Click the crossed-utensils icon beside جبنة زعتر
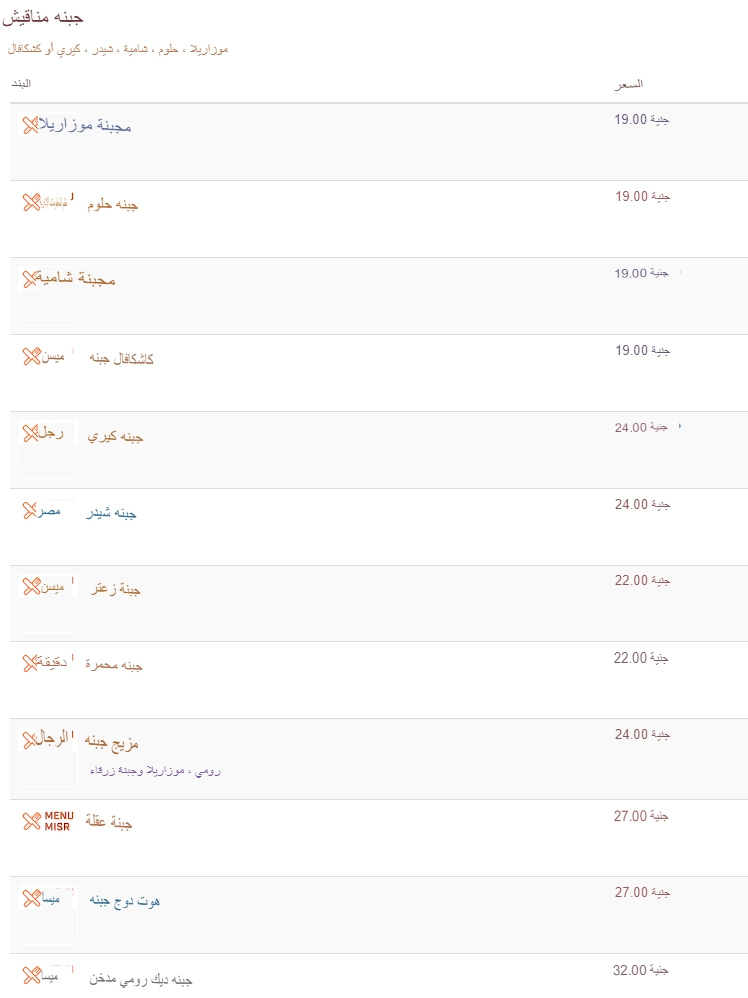 [32, 586]
